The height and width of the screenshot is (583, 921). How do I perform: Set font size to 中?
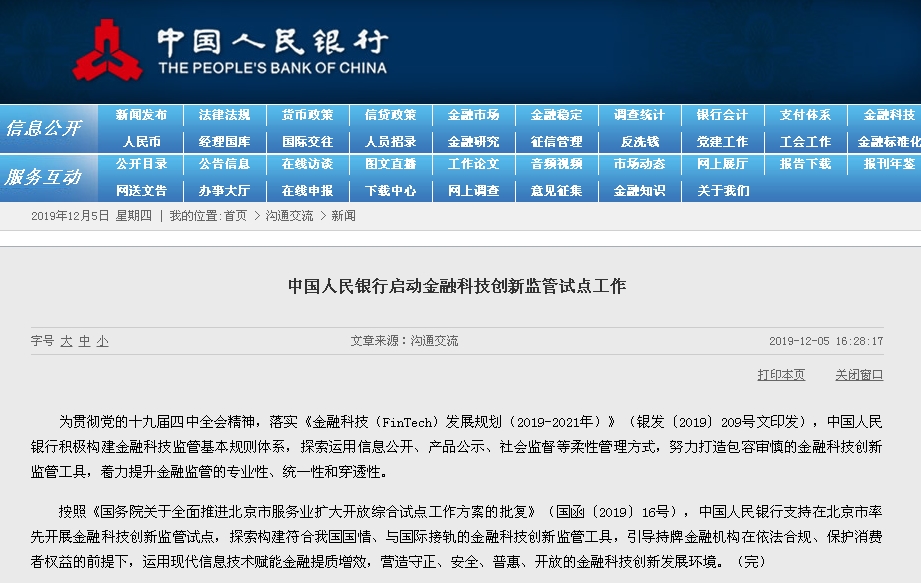click(x=84, y=341)
